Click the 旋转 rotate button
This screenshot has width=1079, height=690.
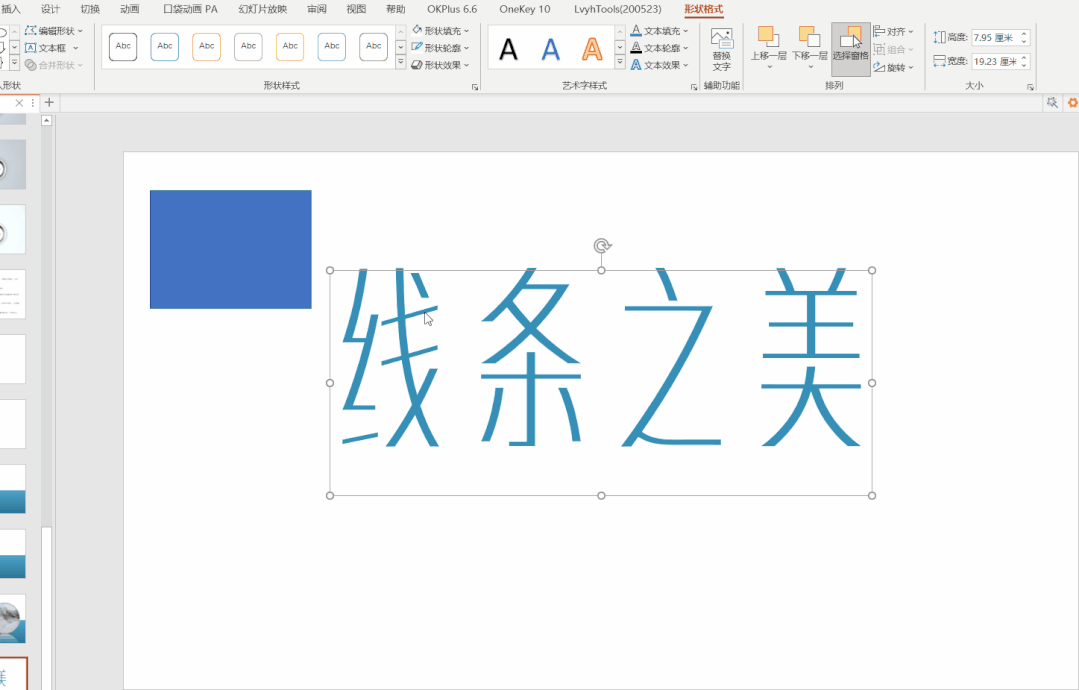[x=894, y=67]
